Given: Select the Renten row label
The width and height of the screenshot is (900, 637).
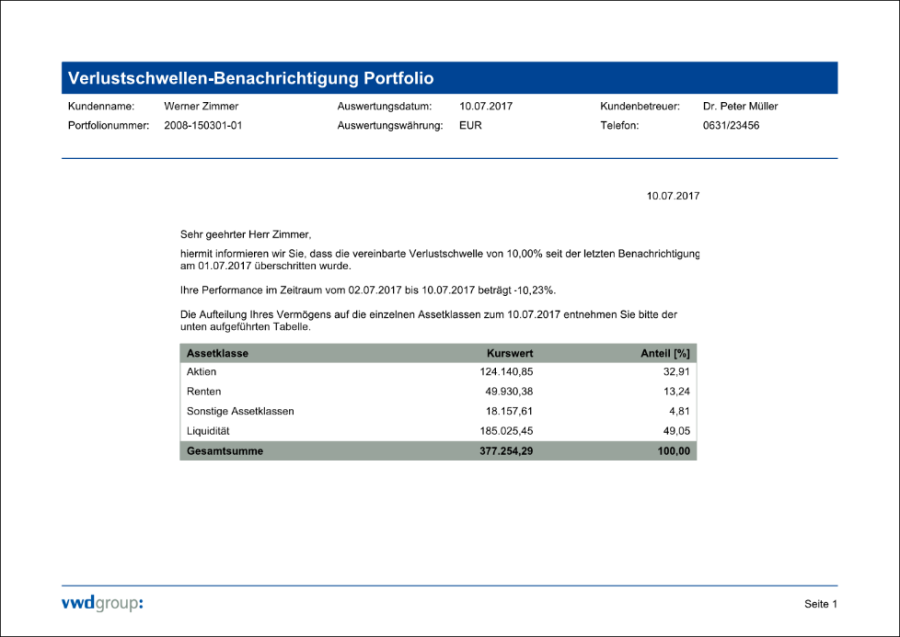Looking at the screenshot, I should coord(203,391).
